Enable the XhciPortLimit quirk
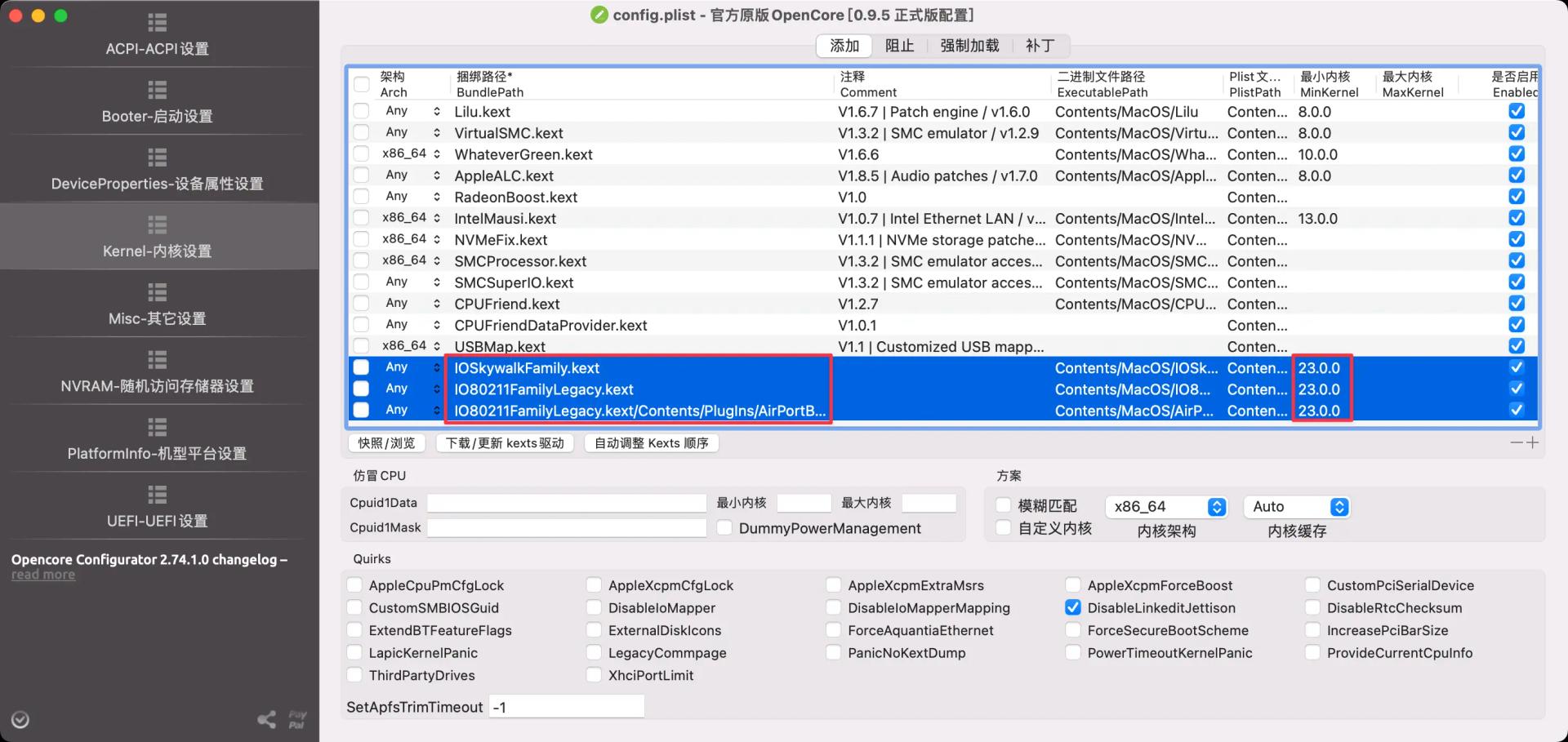This screenshot has height=742, width=1568. (x=594, y=675)
